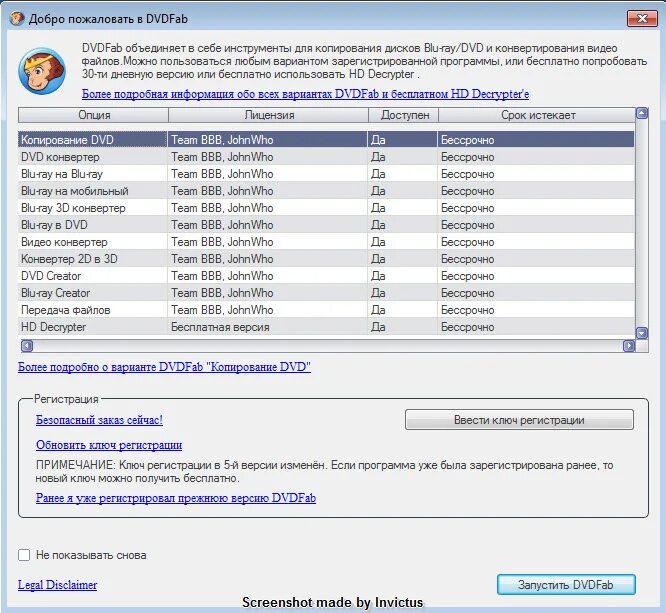Select the 'Blu-ray на Blu-ray' row
This screenshot has width=666, height=613.
(326, 174)
